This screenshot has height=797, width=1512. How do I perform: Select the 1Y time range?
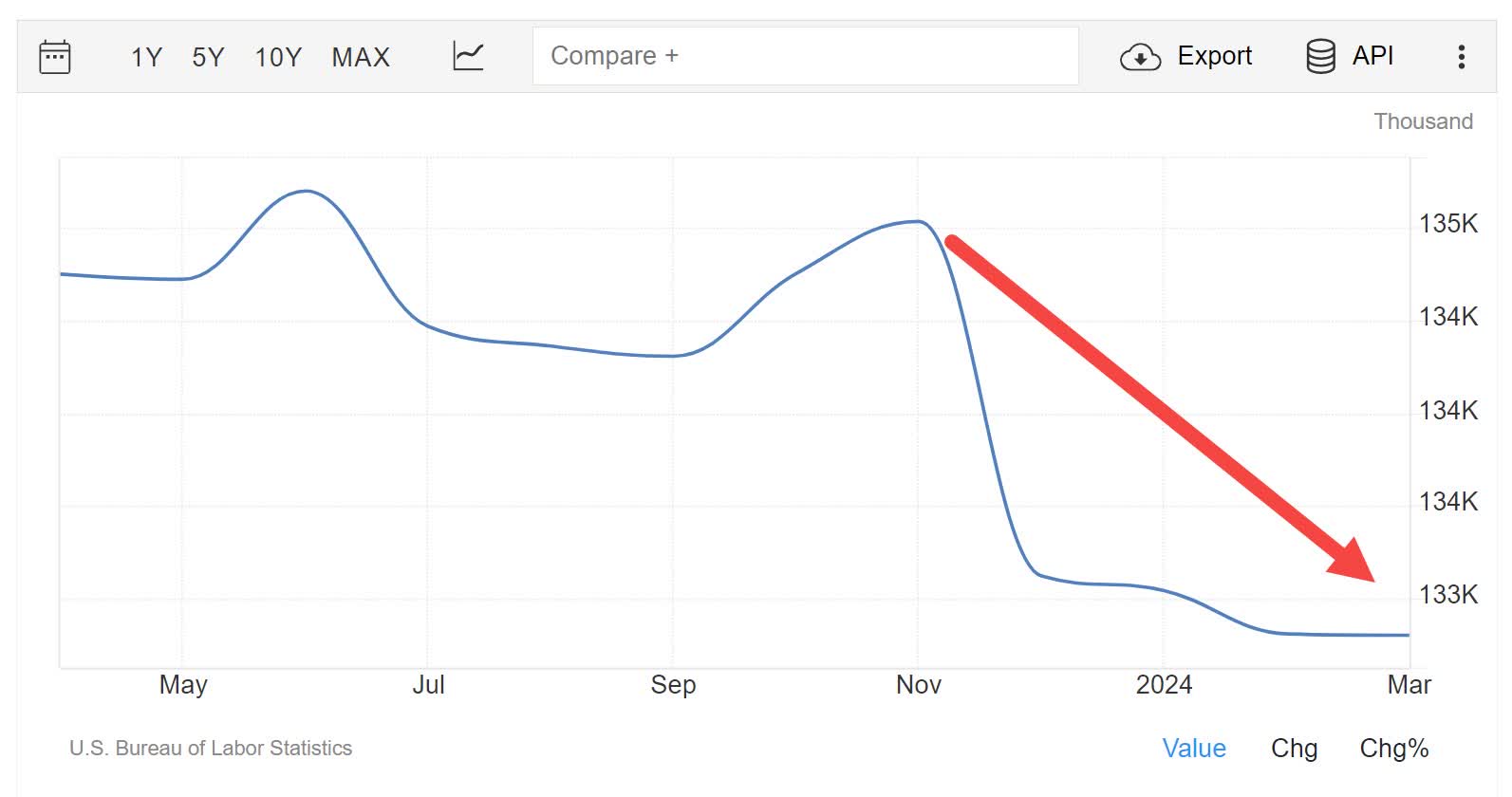144,57
